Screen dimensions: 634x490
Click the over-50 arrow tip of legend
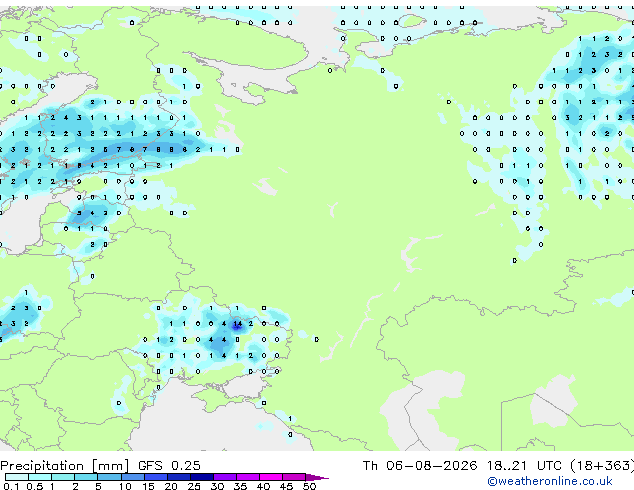coord(317,478)
